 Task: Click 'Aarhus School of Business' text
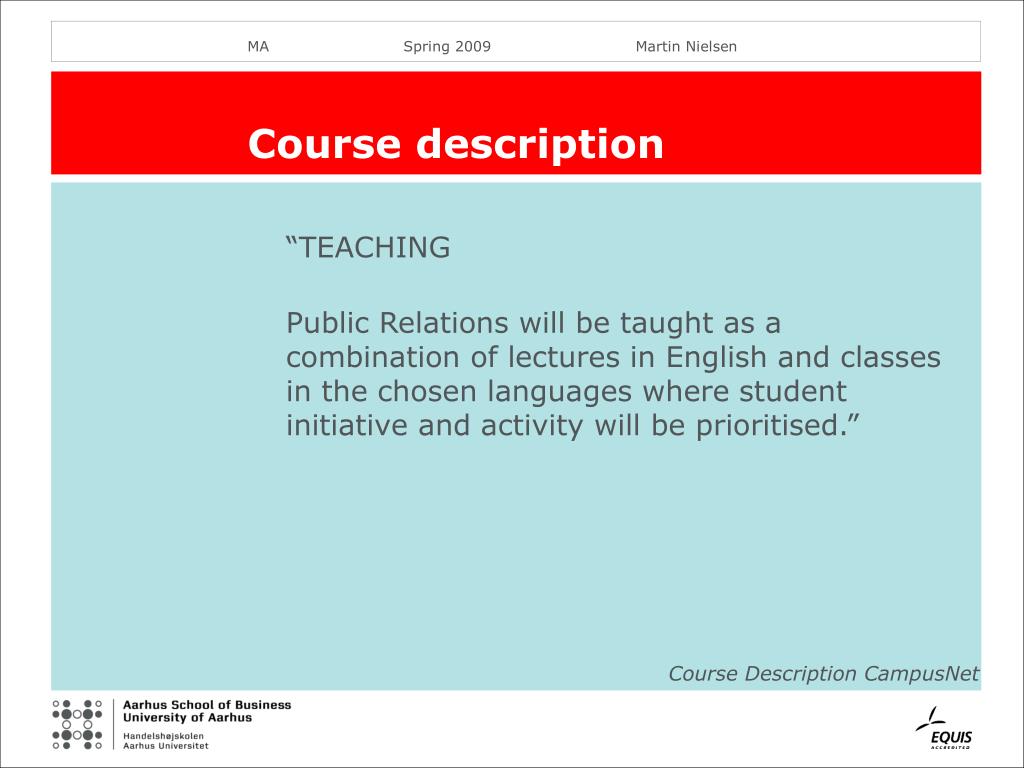coord(207,705)
